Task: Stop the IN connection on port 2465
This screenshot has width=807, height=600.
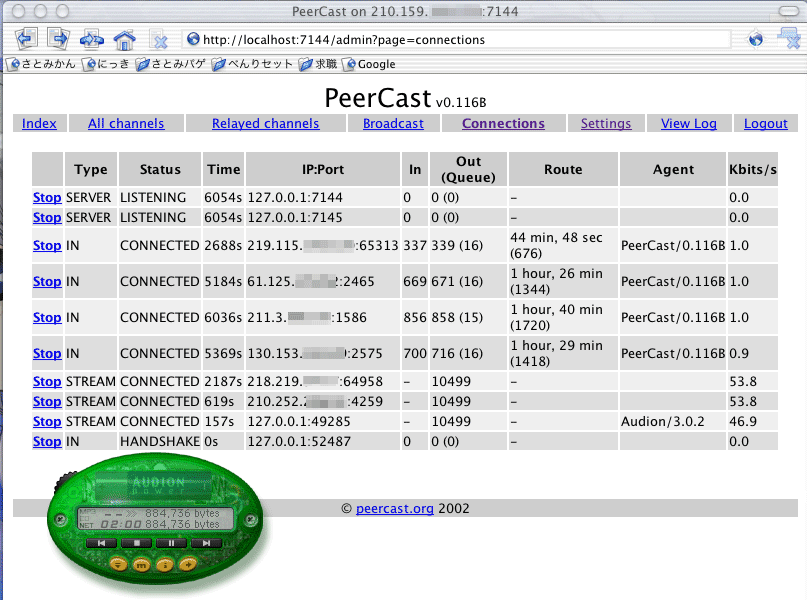Action: pos(47,281)
